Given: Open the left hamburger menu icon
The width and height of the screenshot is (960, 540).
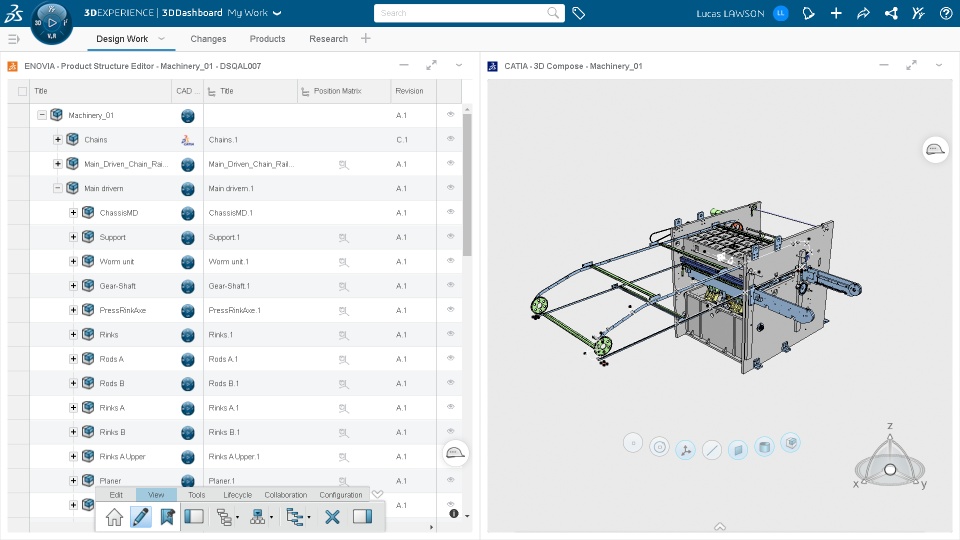Looking at the screenshot, I should [13, 39].
